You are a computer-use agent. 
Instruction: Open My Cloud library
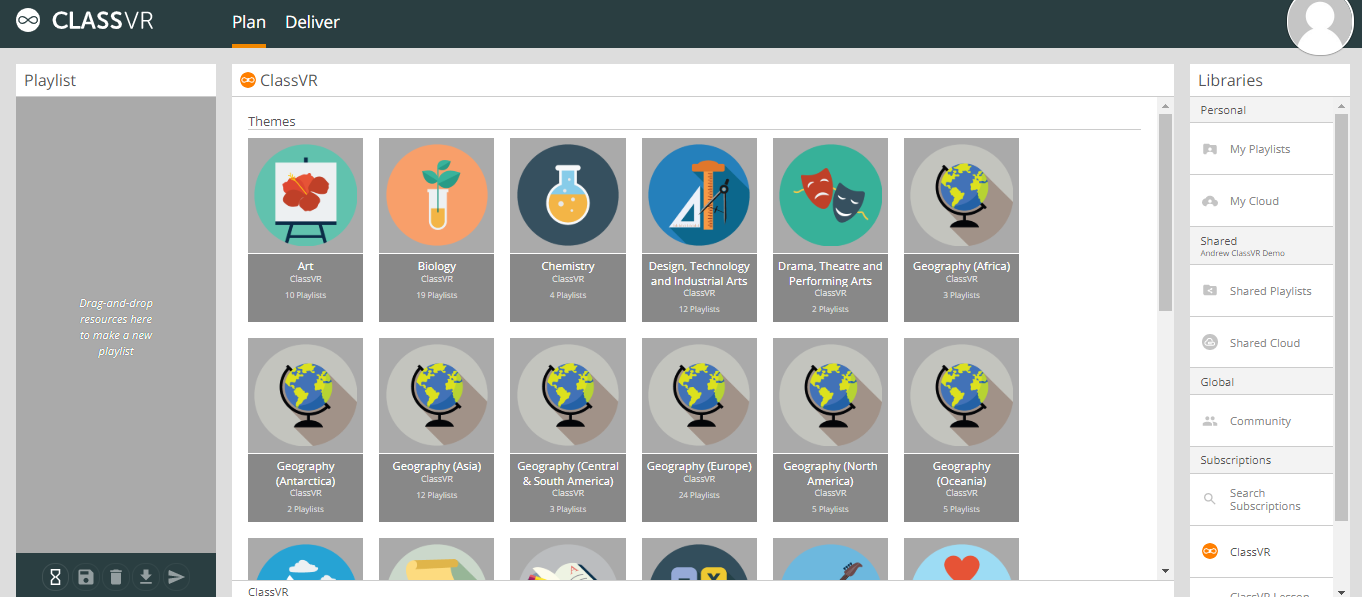coord(1262,201)
